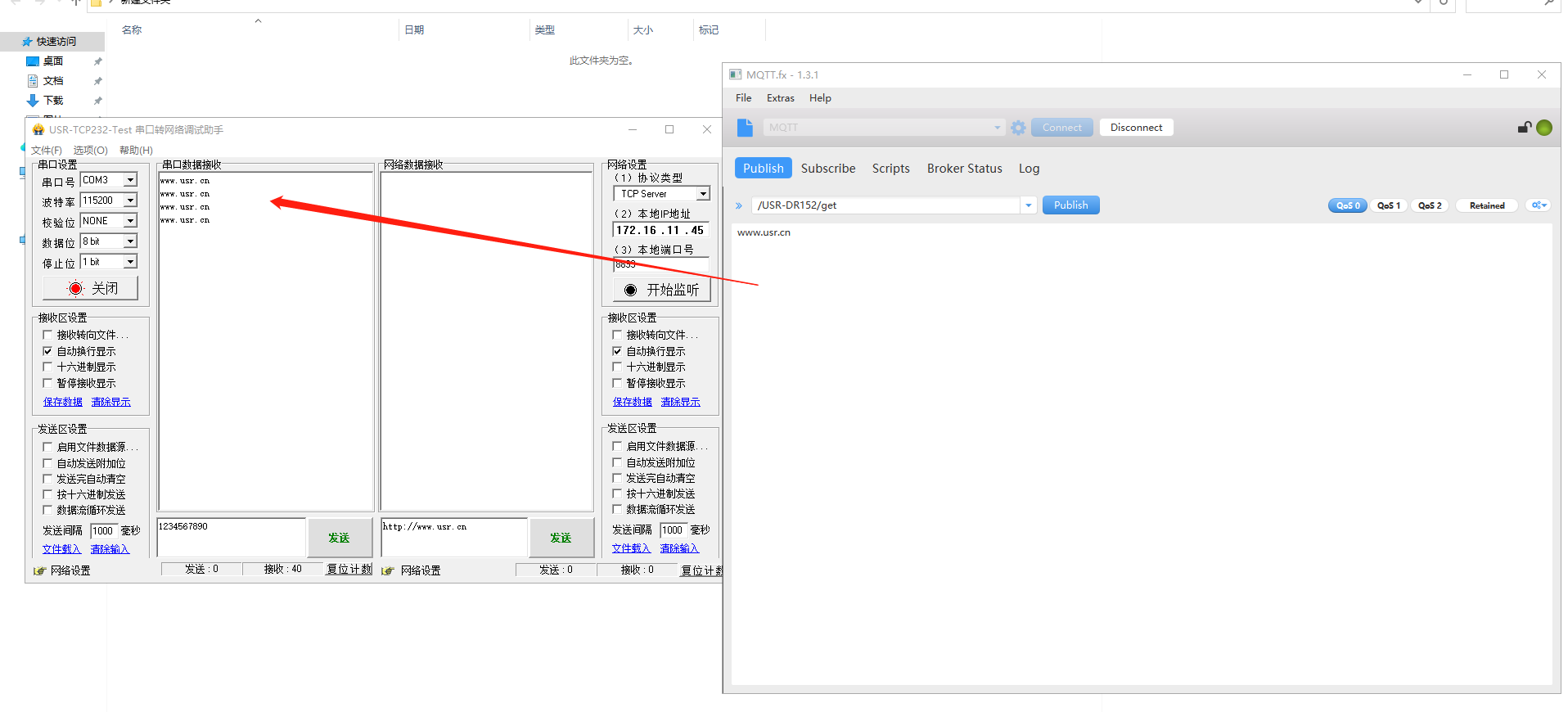Uncheck 自动换行显示 in the network receive settings
Image resolution: width=1568 pixels, height=712 pixels.
618,351
